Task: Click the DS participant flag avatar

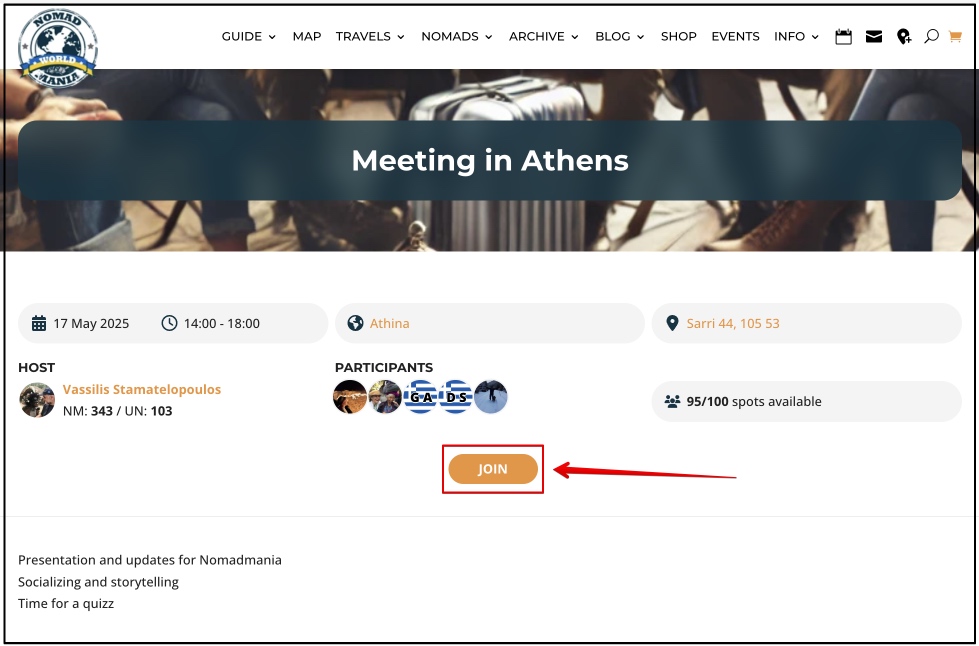Action: tap(456, 397)
